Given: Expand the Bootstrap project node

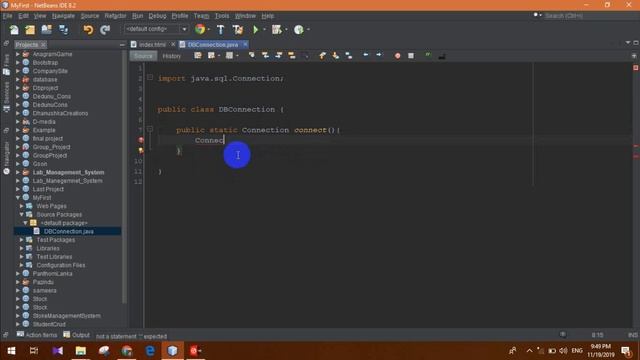Looking at the screenshot, I should click(x=18, y=62).
